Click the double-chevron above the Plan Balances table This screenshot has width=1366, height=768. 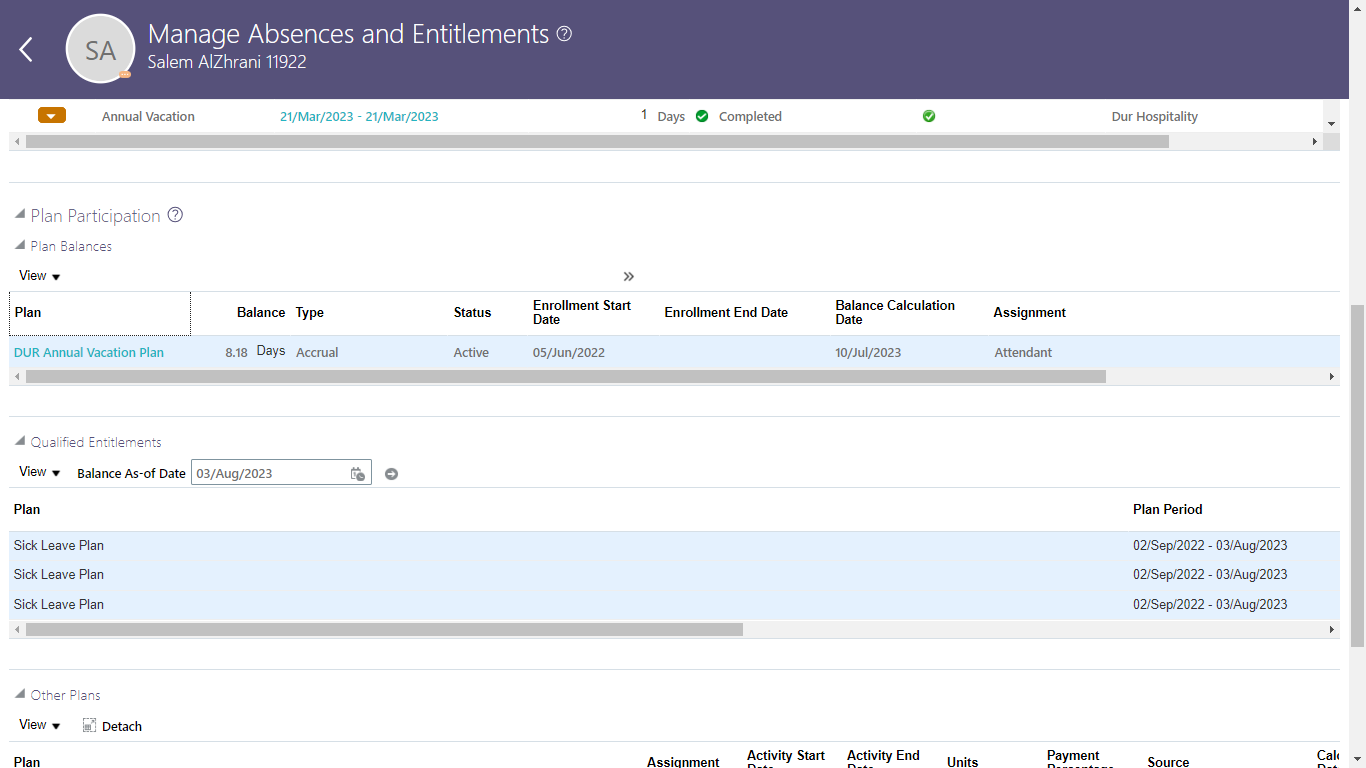coord(628,276)
